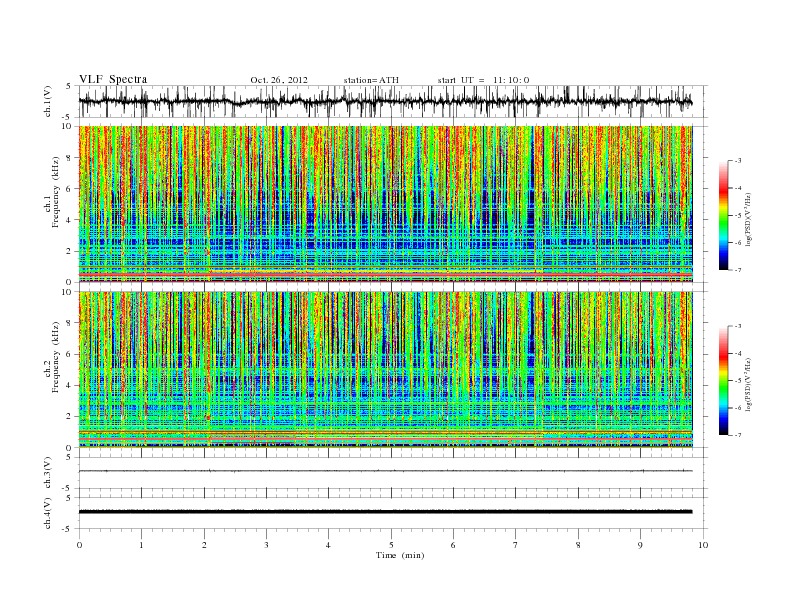This screenshot has width=792, height=612.
Task: Click the "ch.3(V)" axis label
Action: tap(48, 473)
